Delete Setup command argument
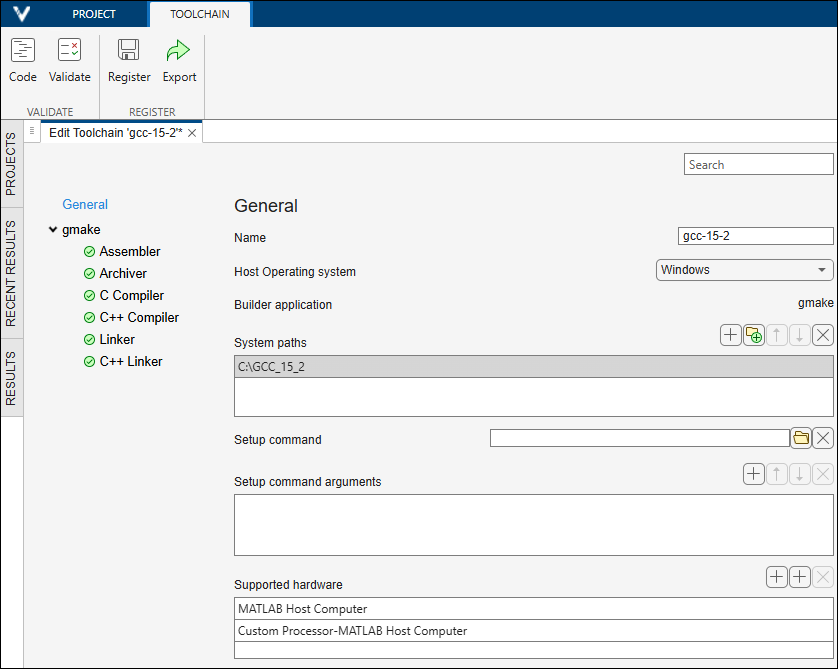This screenshot has height=669, width=838. (x=823, y=474)
